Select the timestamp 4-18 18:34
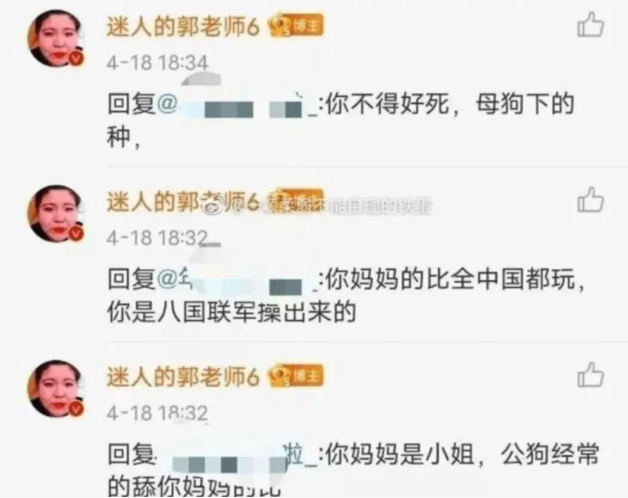628x498 pixels. (x=157, y=63)
